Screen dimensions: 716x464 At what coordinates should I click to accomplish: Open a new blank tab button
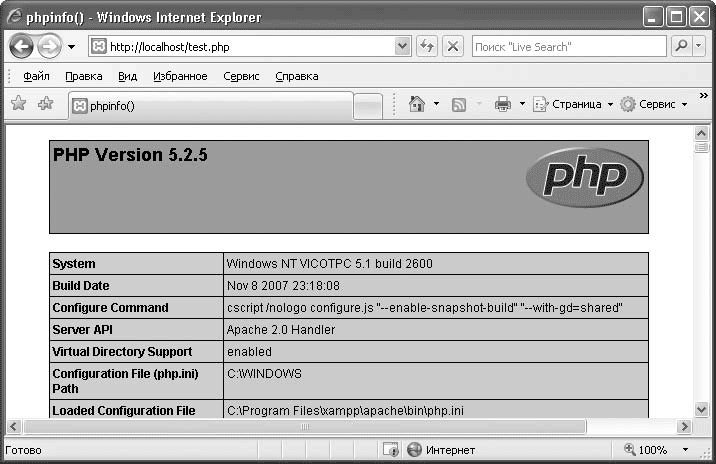(368, 106)
